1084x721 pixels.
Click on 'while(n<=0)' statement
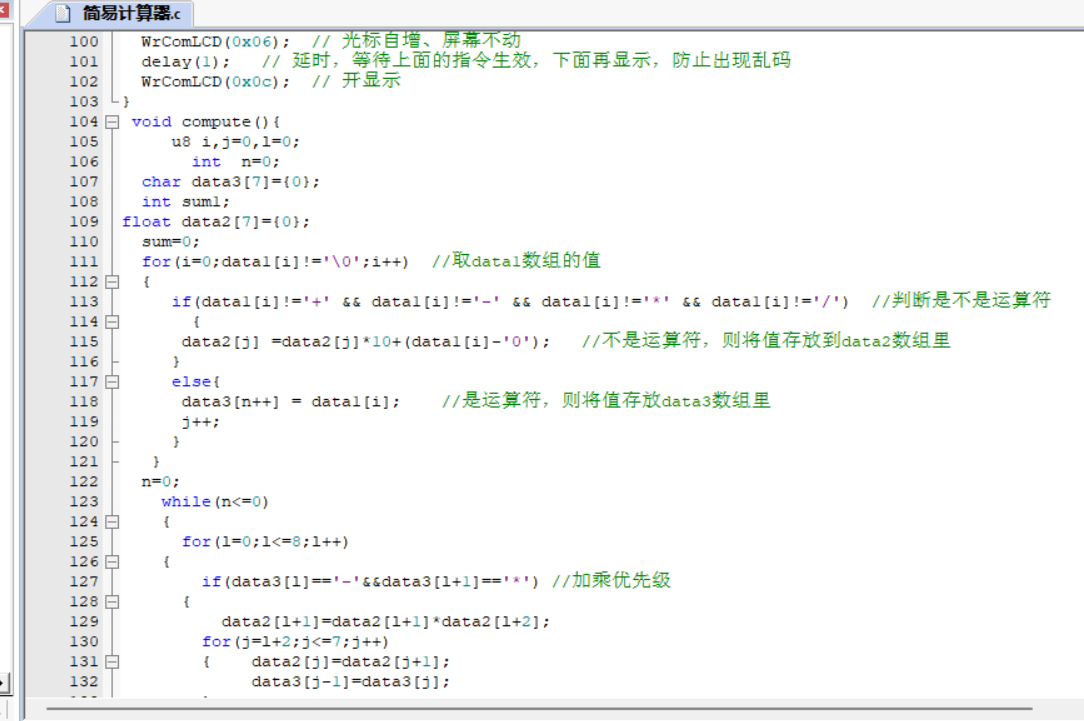tap(215, 502)
